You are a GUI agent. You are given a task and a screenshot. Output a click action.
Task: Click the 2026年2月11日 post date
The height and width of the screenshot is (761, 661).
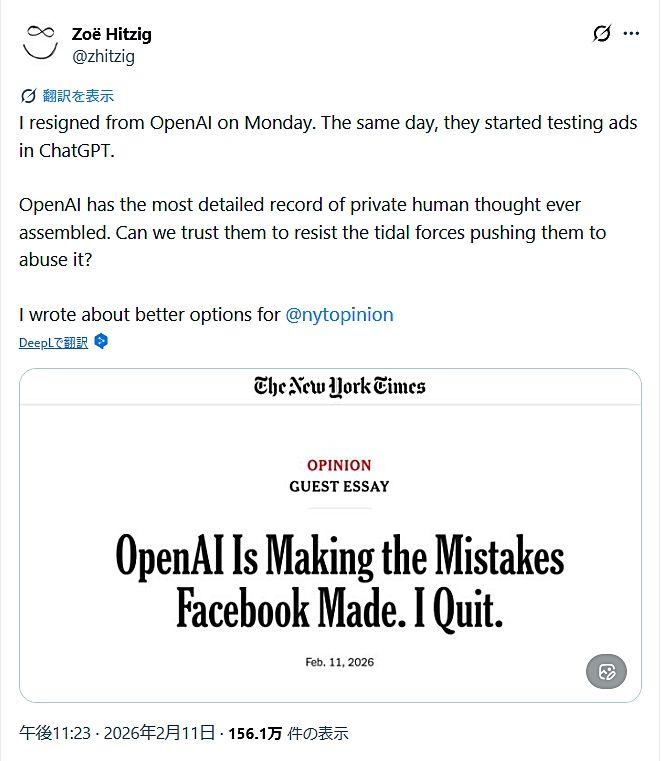pos(167,733)
